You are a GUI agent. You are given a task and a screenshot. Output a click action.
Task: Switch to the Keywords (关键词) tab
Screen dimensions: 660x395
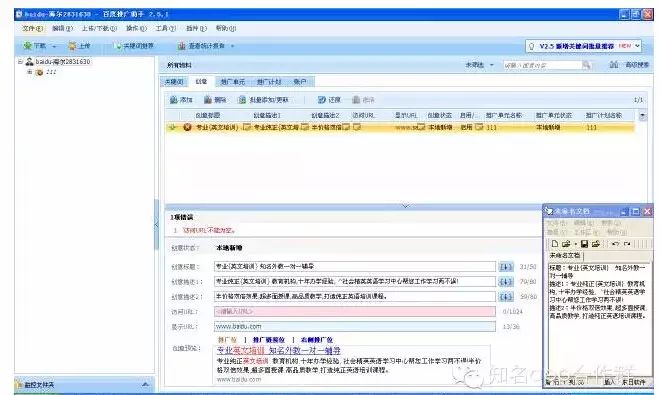pos(174,82)
